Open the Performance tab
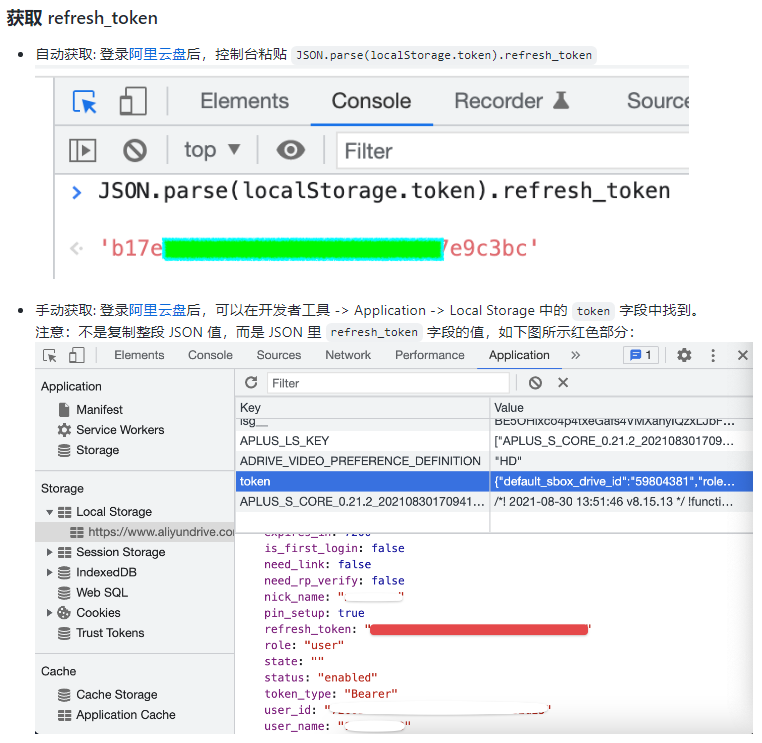Image resolution: width=762 pixels, height=743 pixels. tap(430, 355)
